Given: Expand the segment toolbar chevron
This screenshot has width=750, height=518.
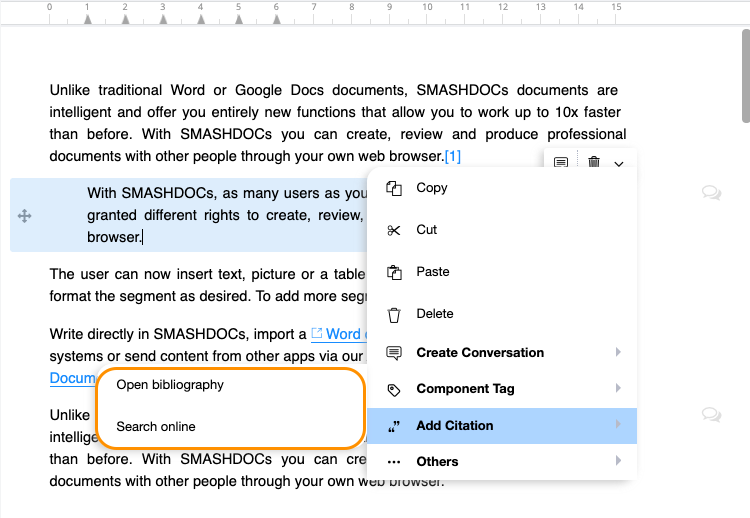Looking at the screenshot, I should pyautogui.click(x=618, y=164).
